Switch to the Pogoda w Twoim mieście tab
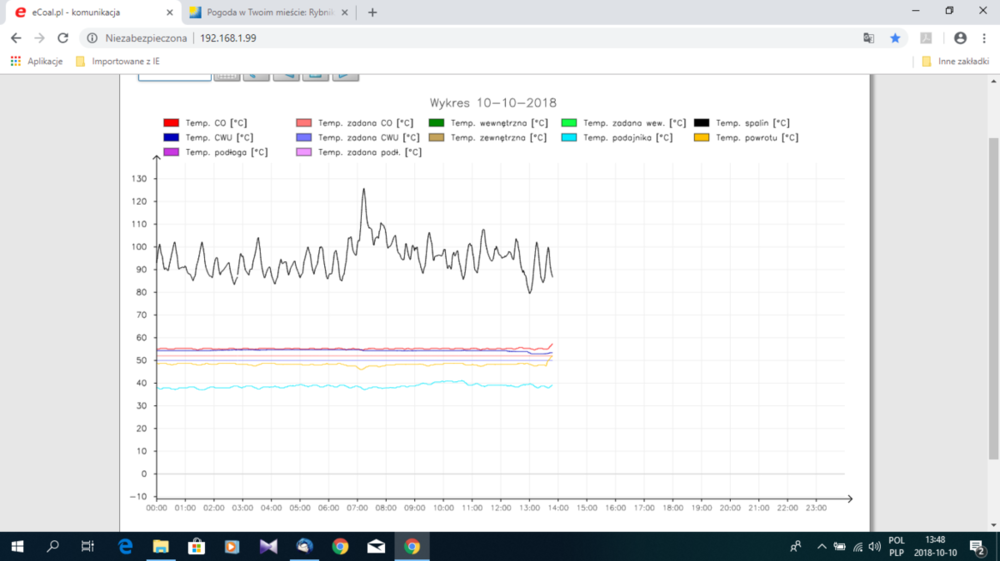 point(268,13)
